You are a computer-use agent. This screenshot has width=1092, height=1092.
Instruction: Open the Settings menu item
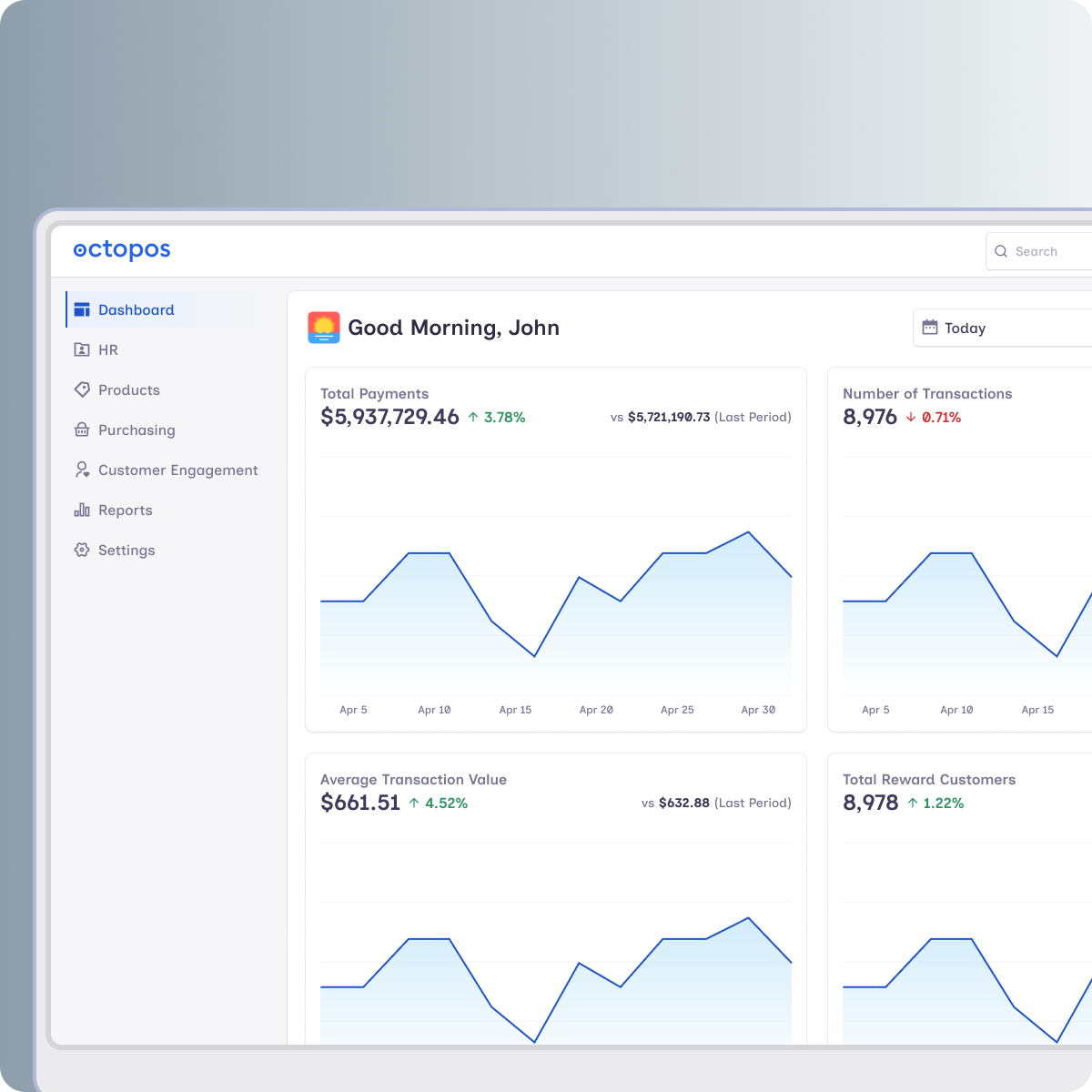(x=162, y=550)
